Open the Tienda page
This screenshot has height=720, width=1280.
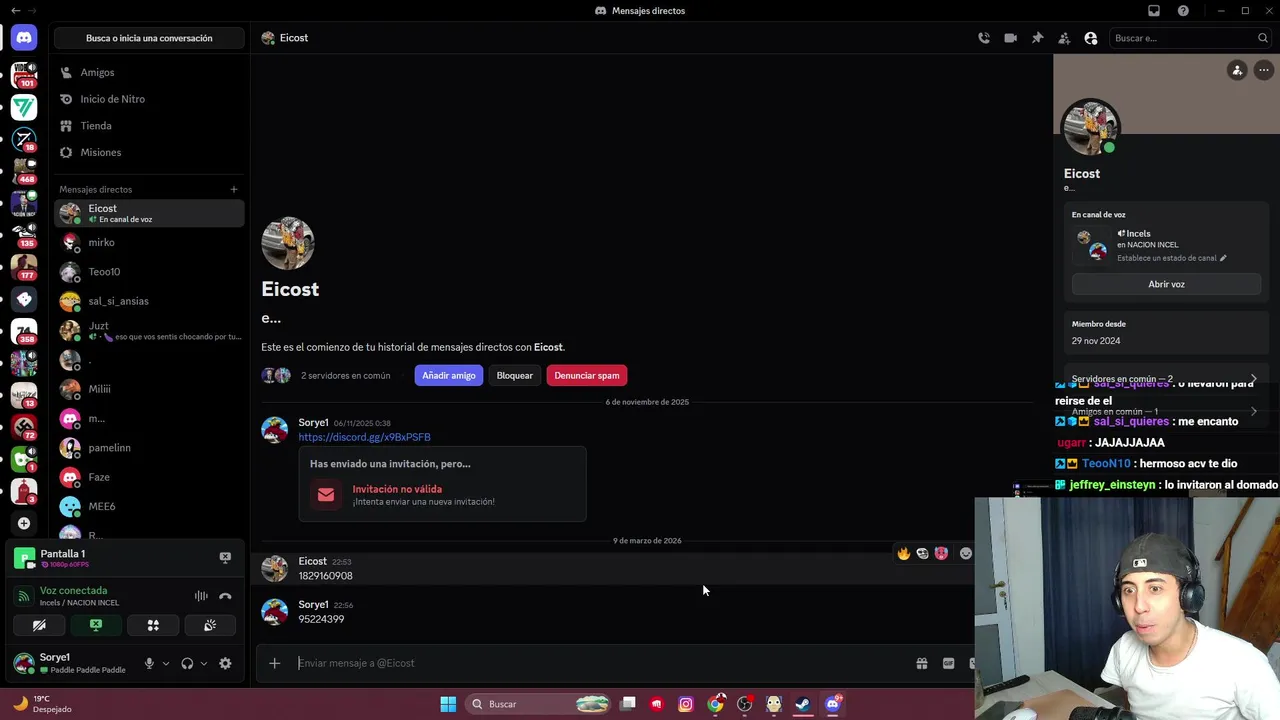pos(149,126)
